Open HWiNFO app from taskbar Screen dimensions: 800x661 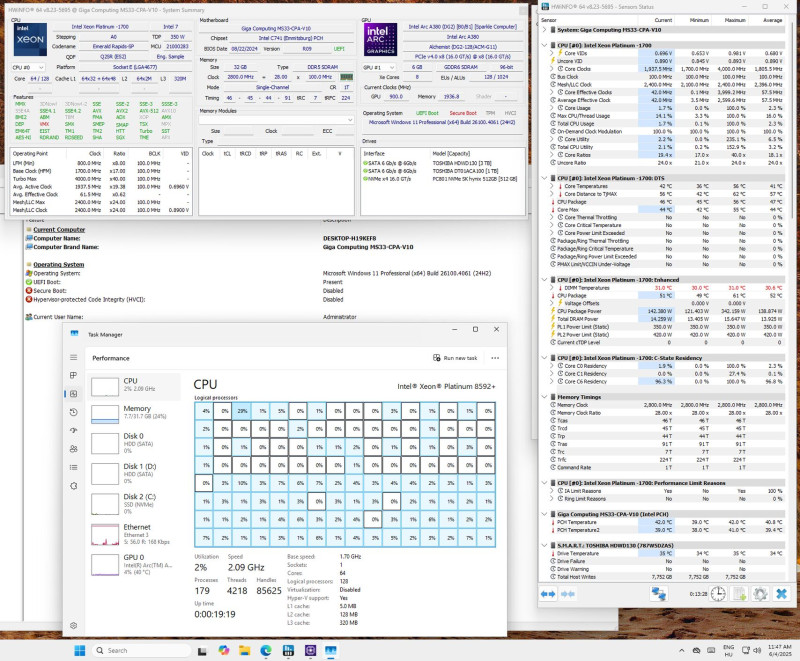point(288,650)
